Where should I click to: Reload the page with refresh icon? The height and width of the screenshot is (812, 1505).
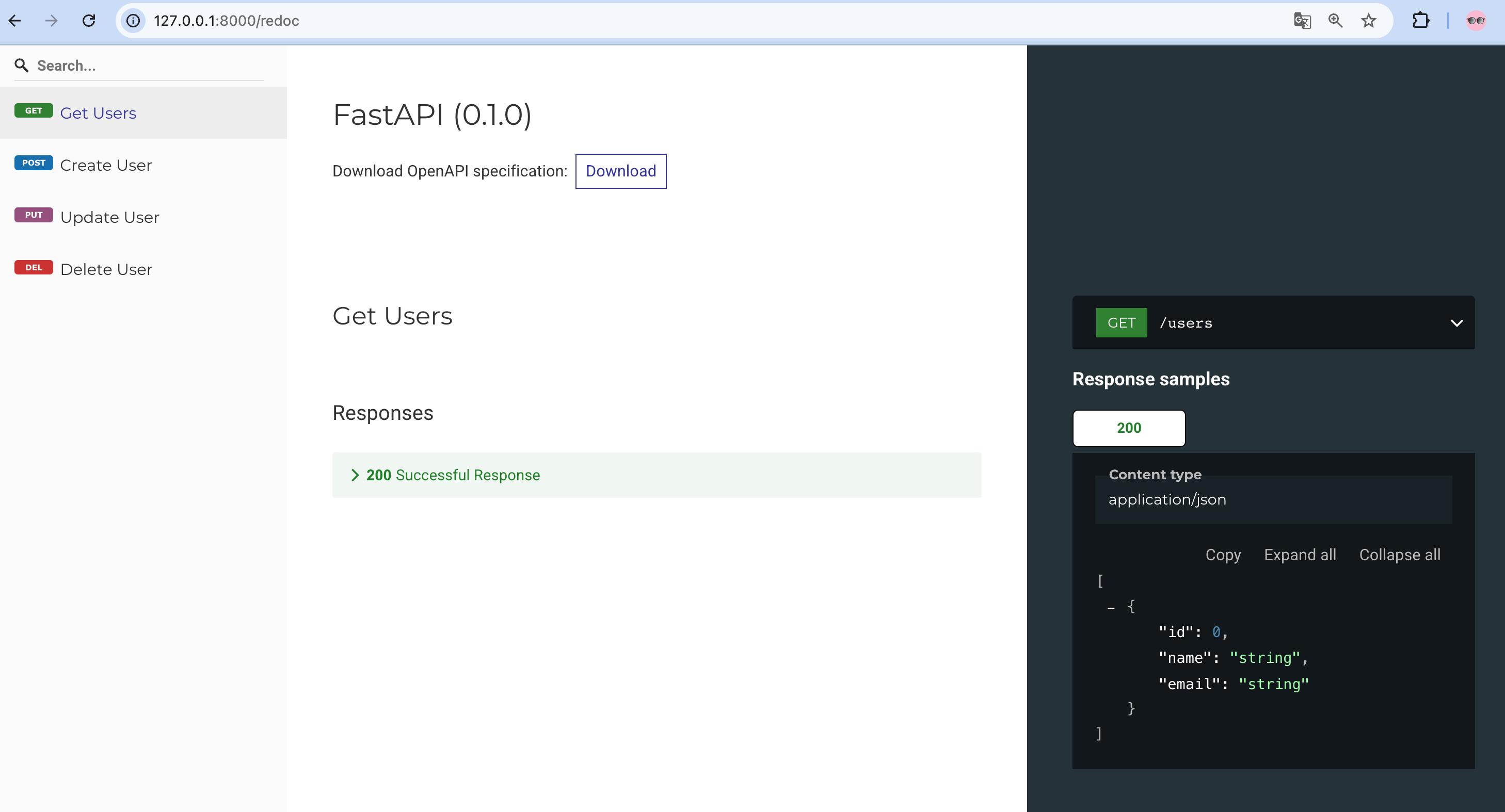tap(89, 21)
